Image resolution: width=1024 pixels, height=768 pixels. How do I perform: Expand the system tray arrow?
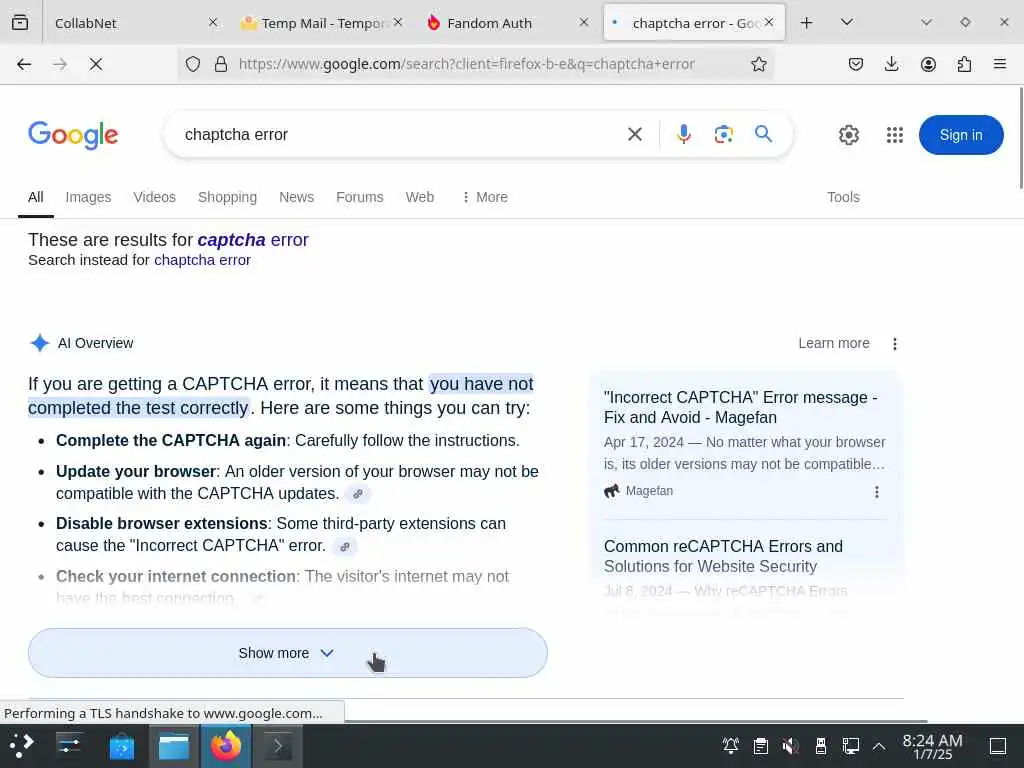click(879, 746)
